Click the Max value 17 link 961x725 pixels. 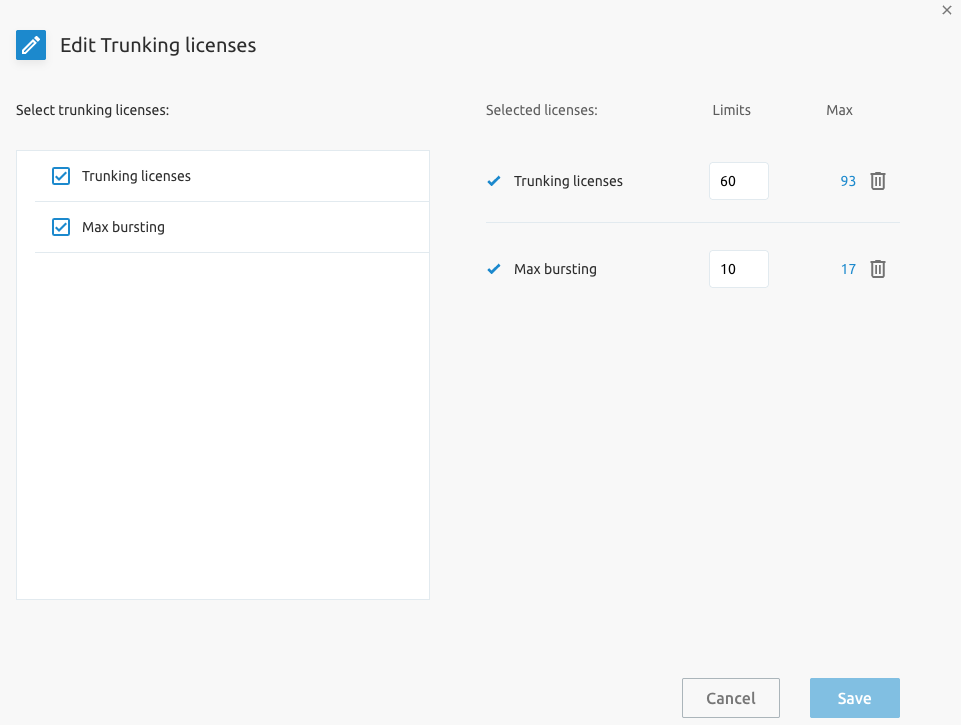tap(848, 269)
